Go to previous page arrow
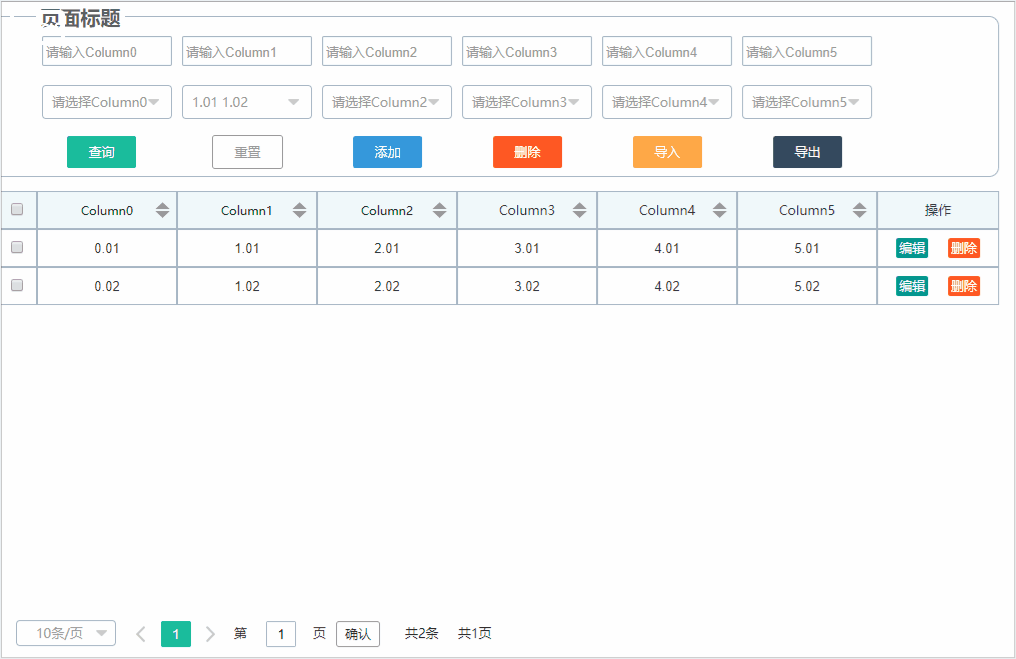The height and width of the screenshot is (659, 1016). [141, 634]
